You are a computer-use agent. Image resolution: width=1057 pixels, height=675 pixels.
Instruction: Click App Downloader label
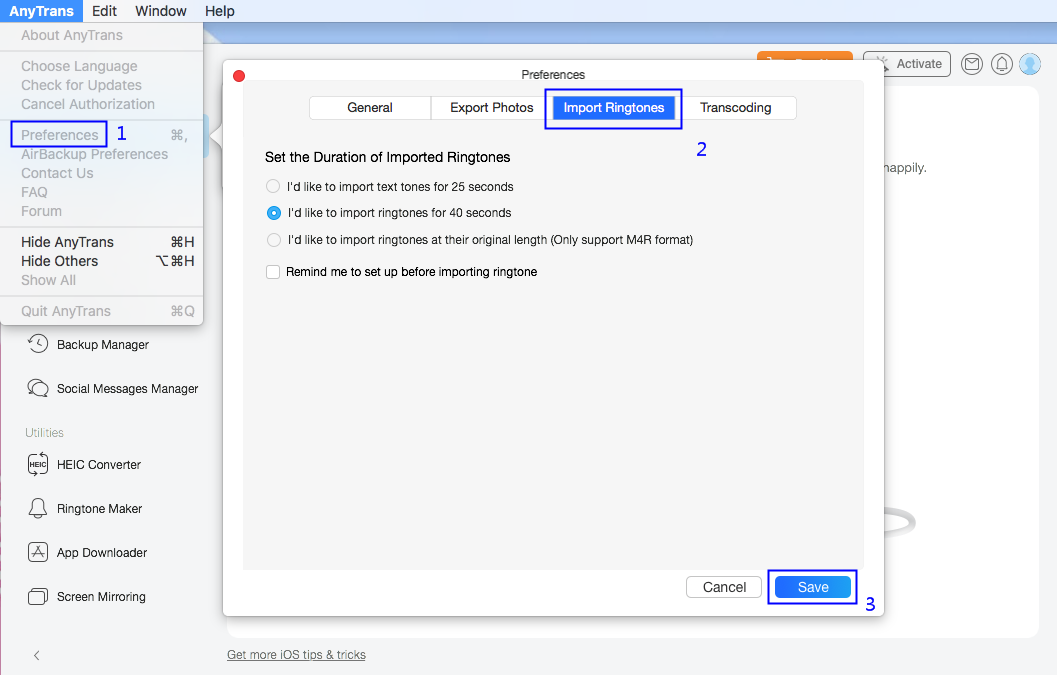[x=102, y=553]
